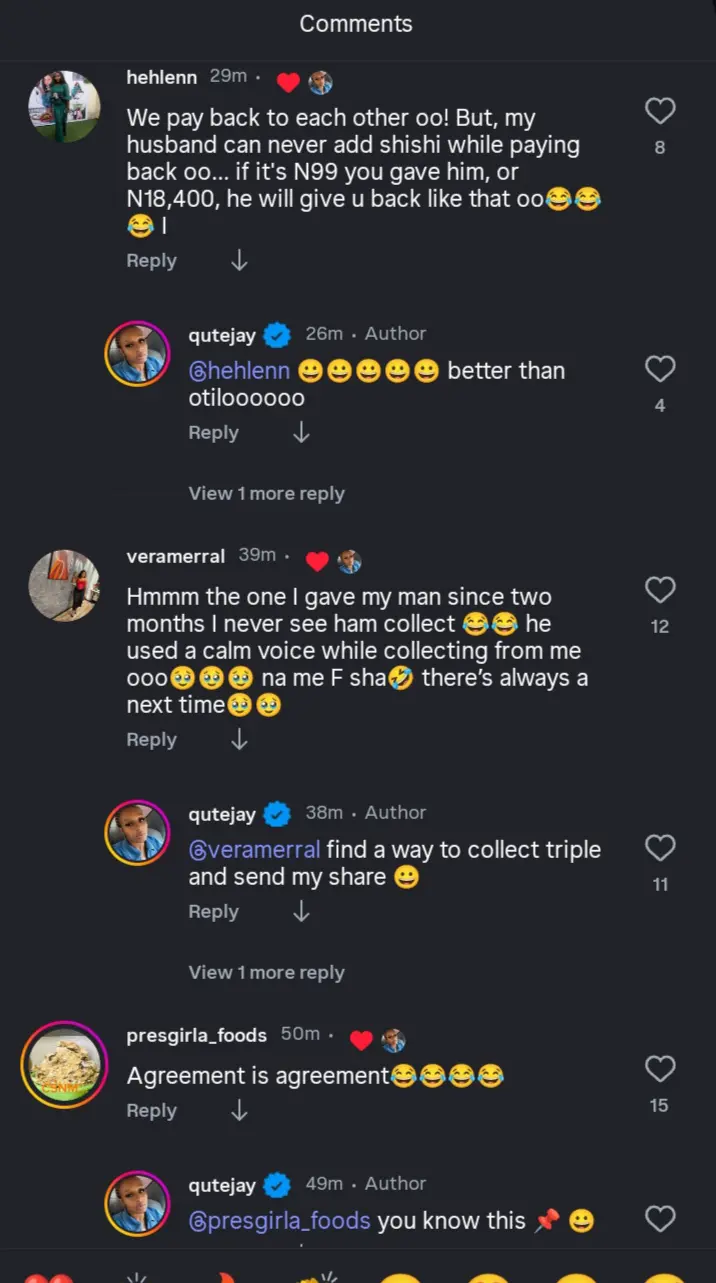Image resolution: width=716 pixels, height=1283 pixels.
Task: Open the @hehlenn mention link
Action: pyautogui.click(x=239, y=371)
